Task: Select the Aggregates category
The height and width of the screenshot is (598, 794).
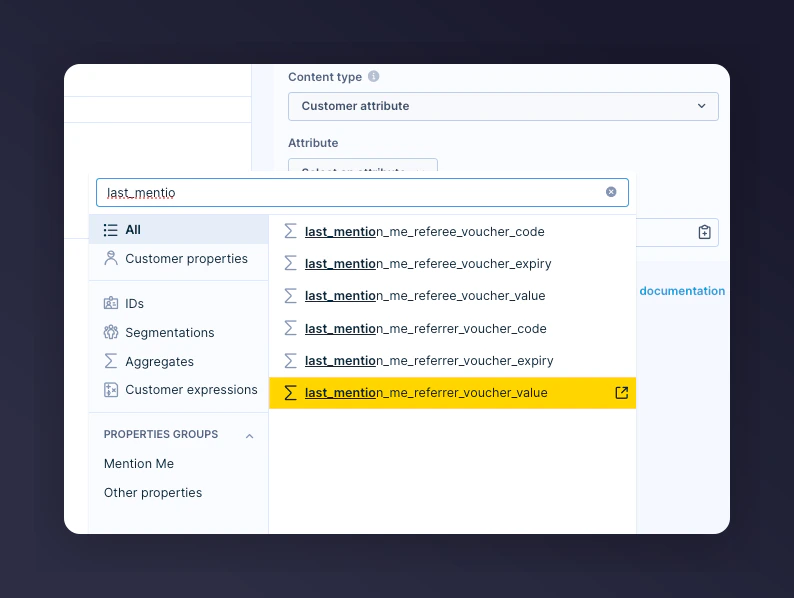Action: point(179,361)
